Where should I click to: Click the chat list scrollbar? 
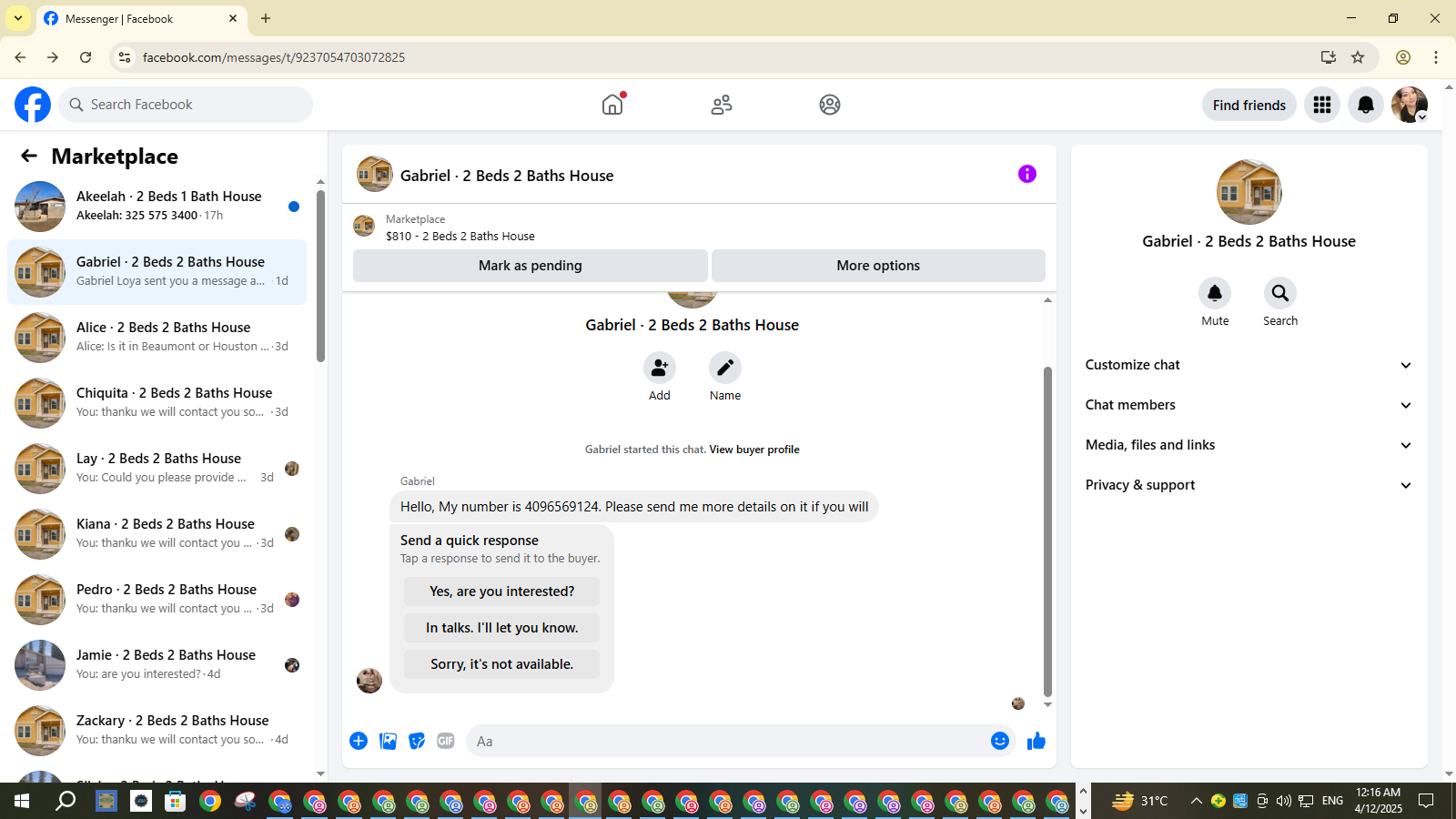(x=320, y=276)
